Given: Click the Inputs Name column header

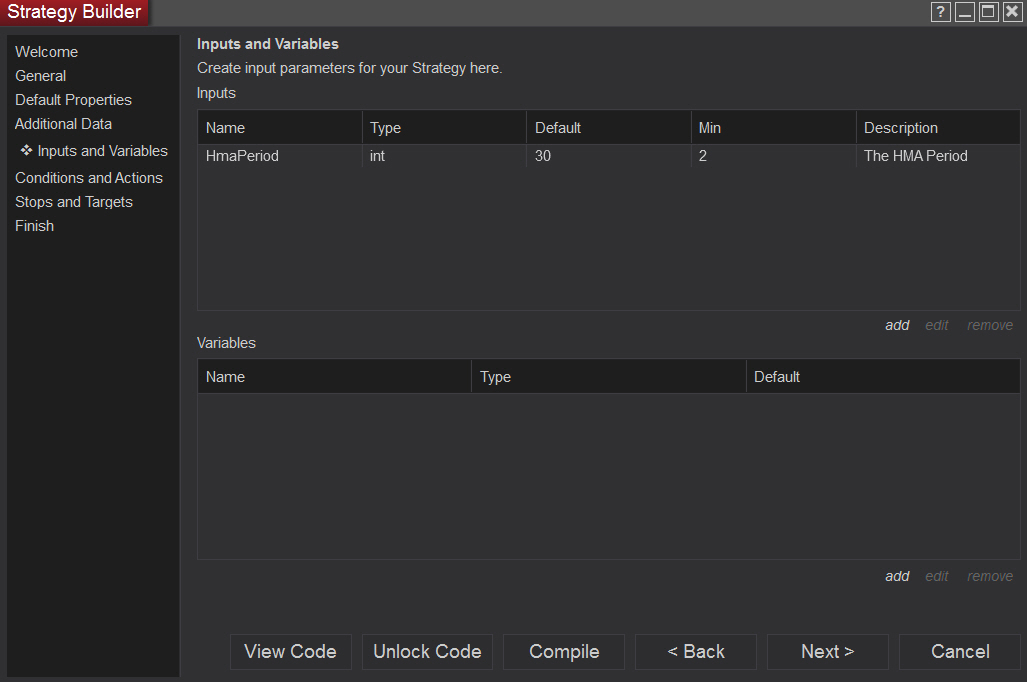Looking at the screenshot, I should 226,128.
